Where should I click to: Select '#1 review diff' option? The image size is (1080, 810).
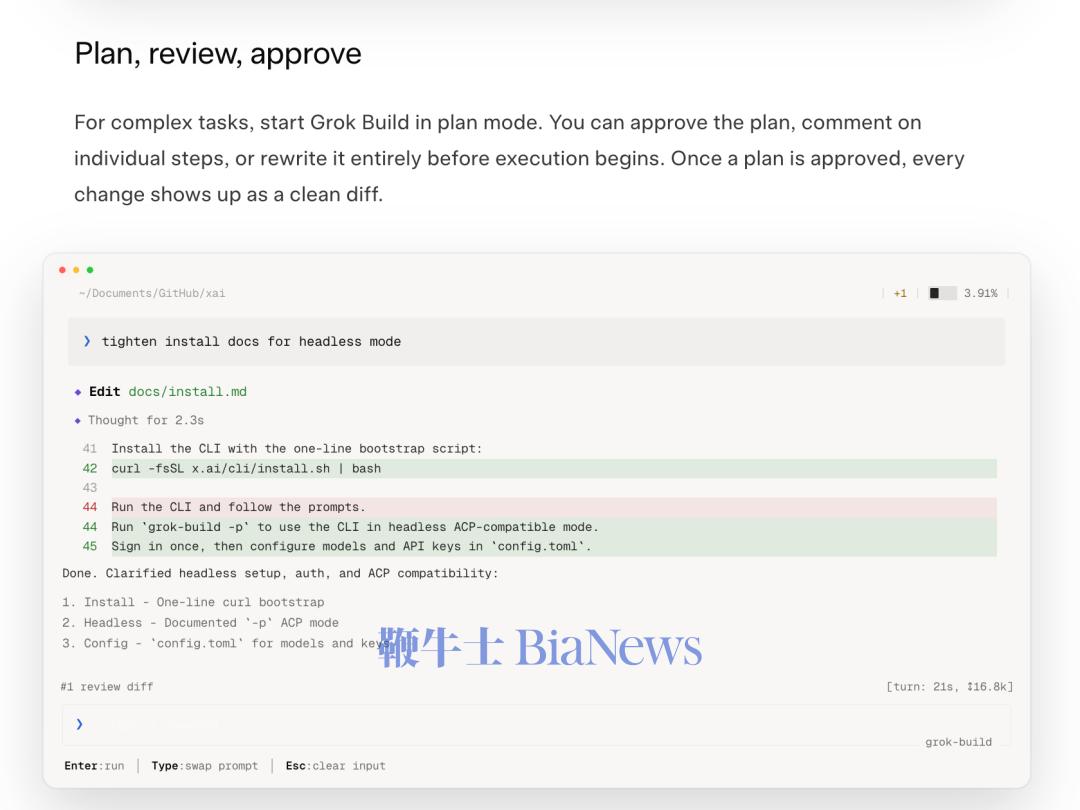click(x=107, y=687)
